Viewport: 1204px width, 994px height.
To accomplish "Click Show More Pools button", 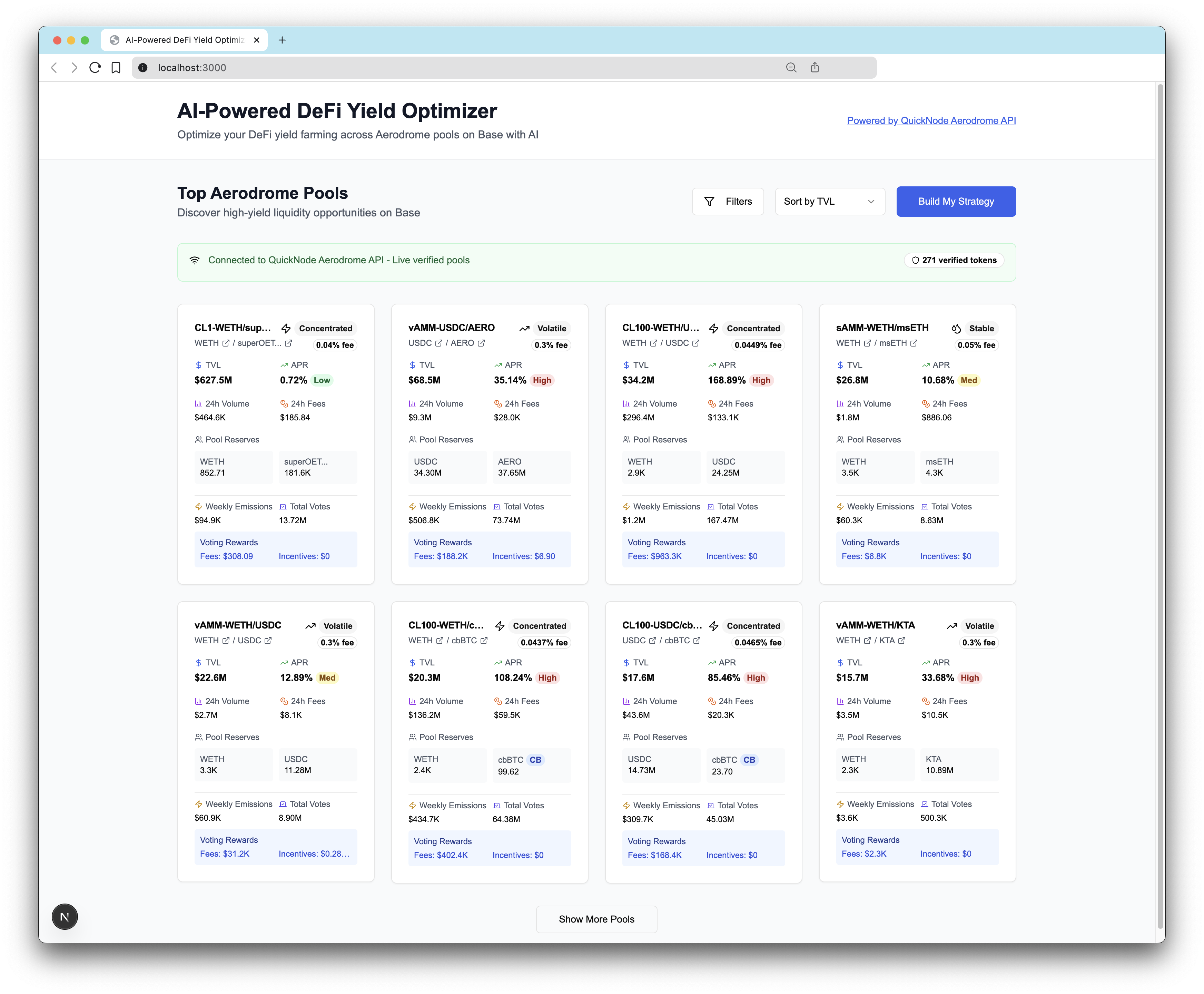I will coord(596,919).
